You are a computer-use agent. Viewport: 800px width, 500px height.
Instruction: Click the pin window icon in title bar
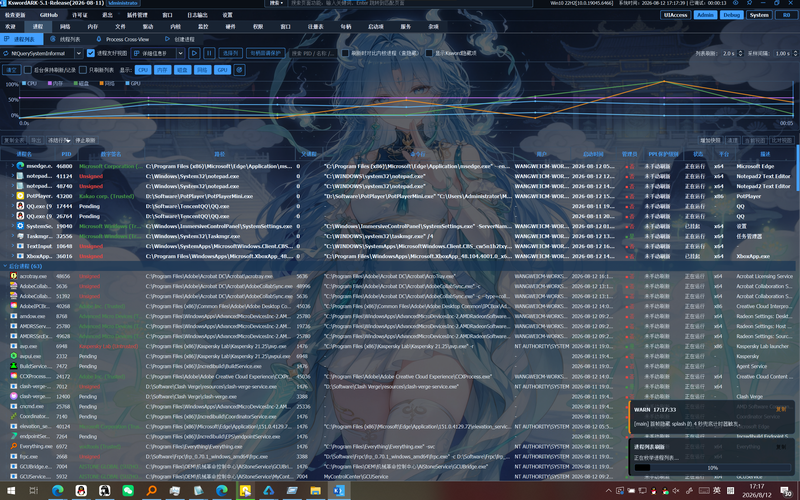click(x=749, y=3)
